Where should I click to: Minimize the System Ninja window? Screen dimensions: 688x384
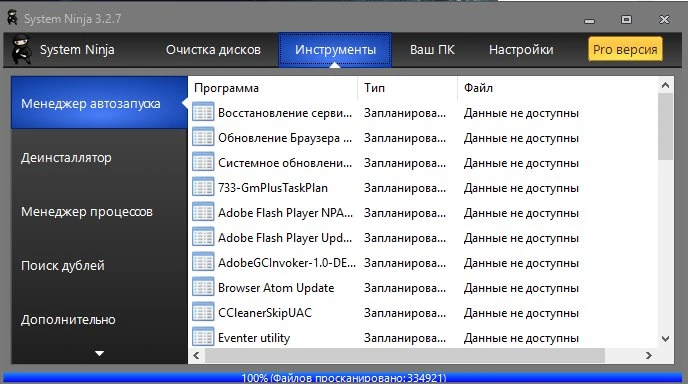tap(589, 20)
